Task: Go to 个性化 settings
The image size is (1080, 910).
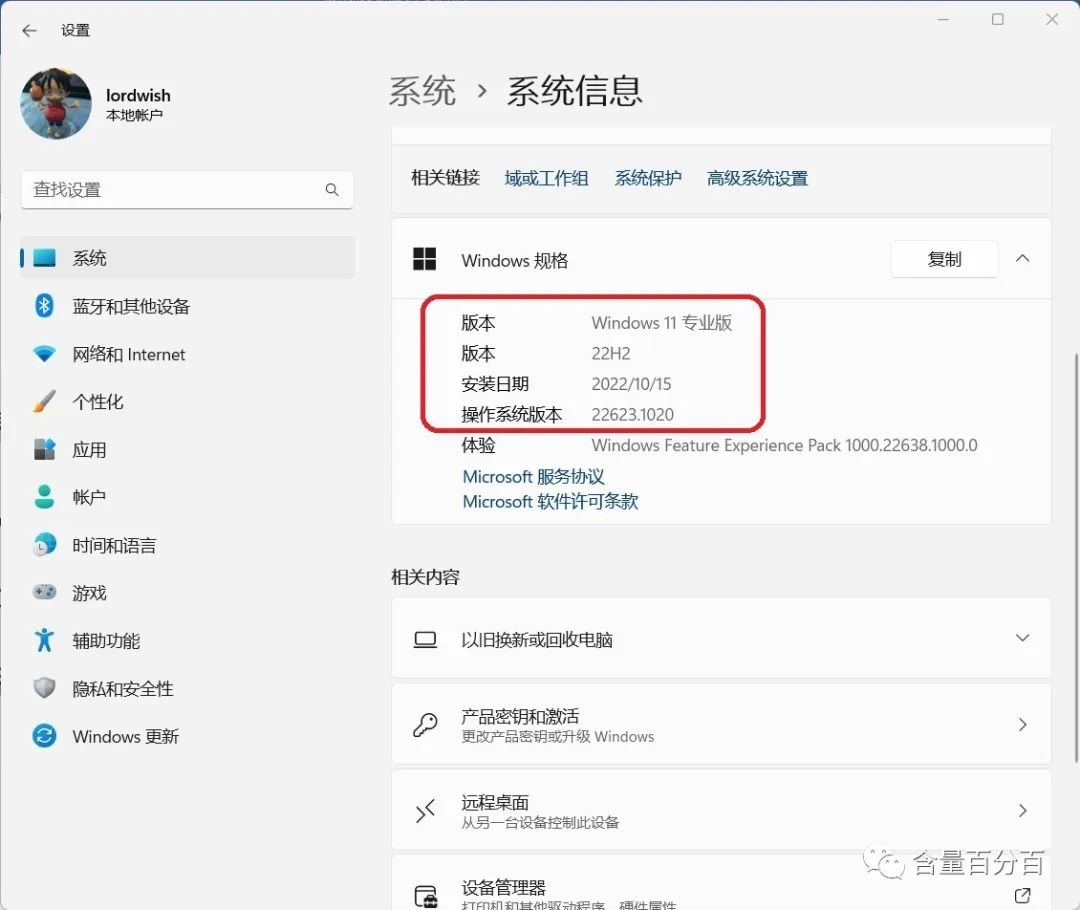Action: [187, 402]
